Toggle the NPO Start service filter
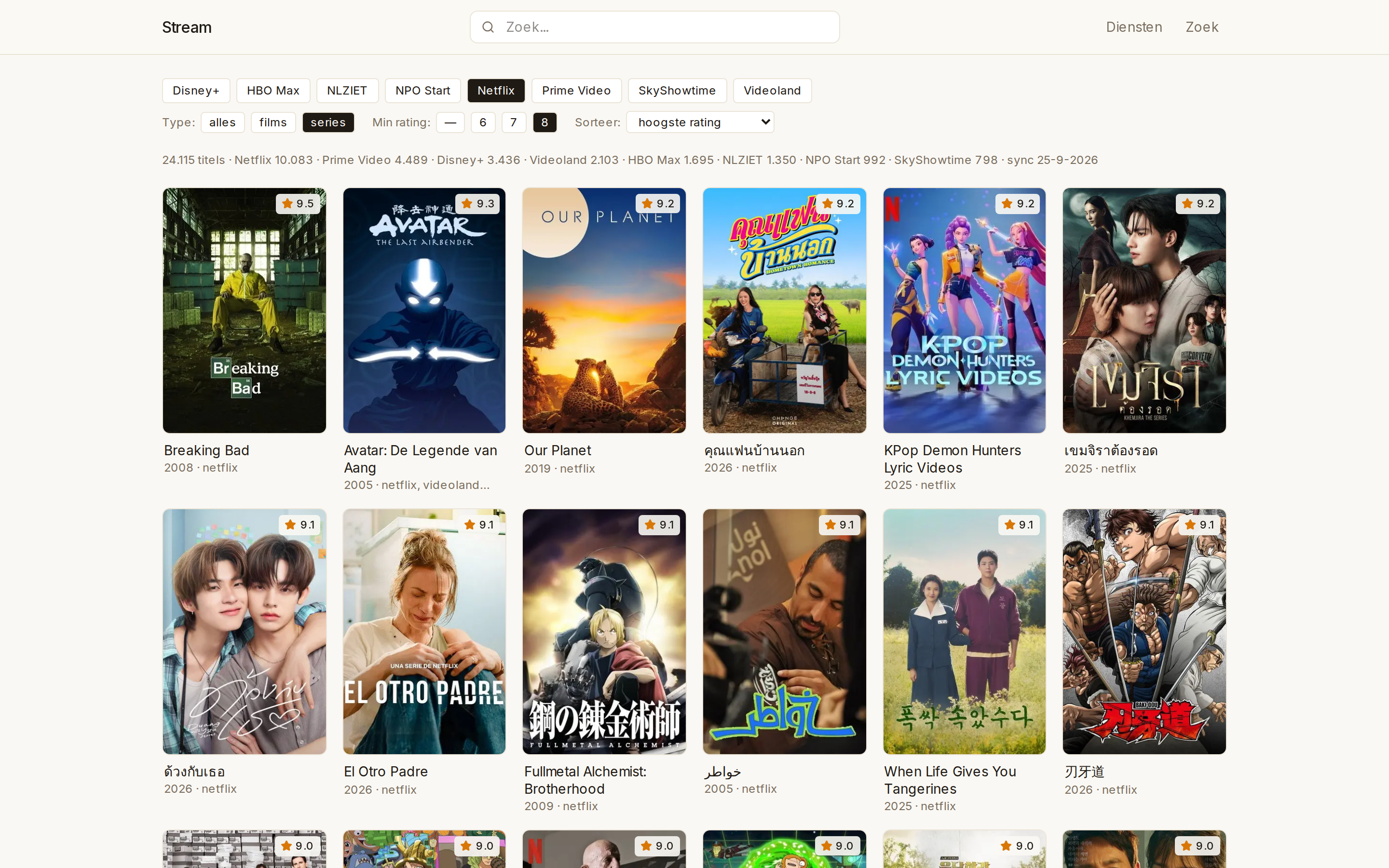Screen dimensions: 1389x868 coord(423,91)
